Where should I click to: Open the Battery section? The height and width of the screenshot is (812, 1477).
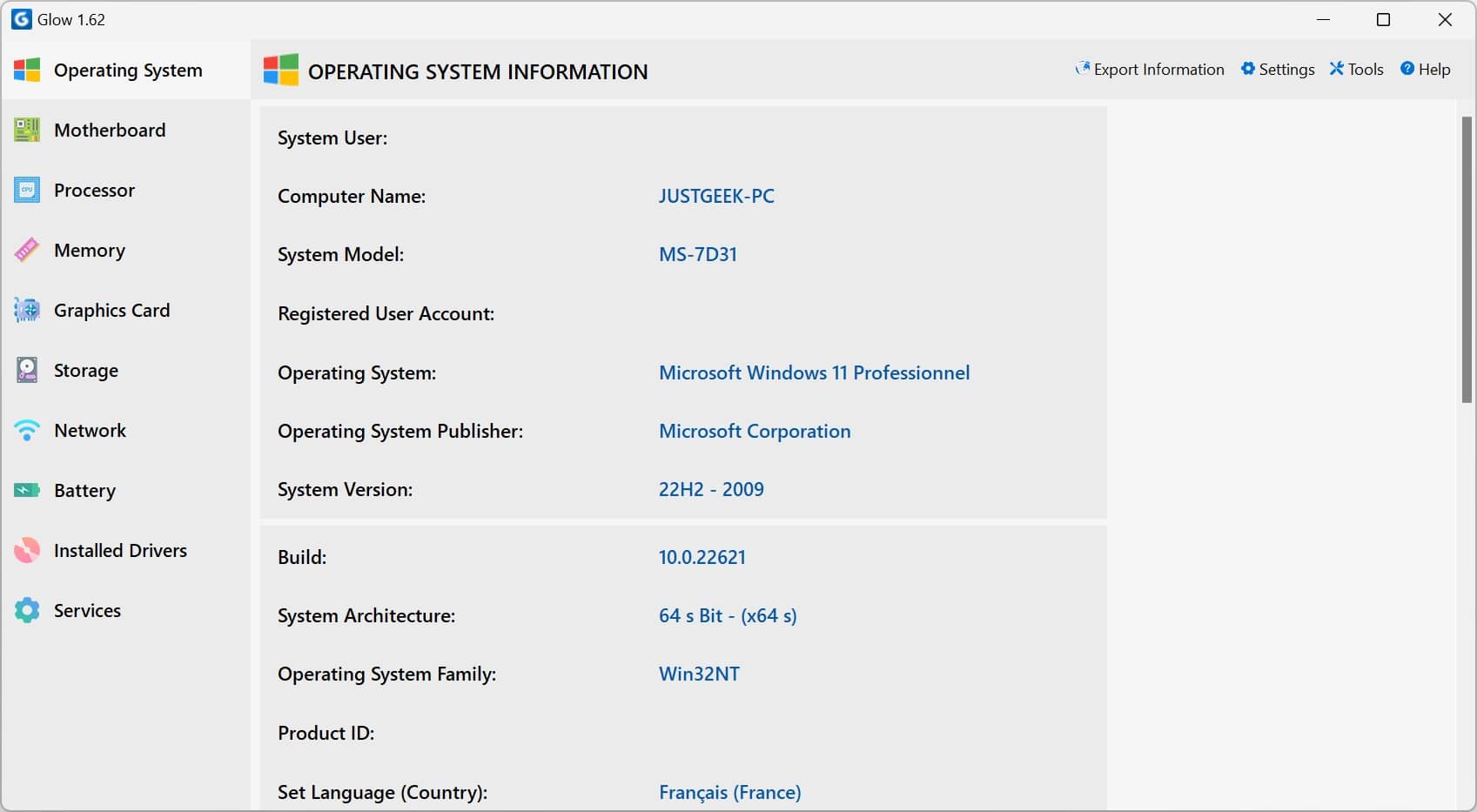[x=125, y=490]
